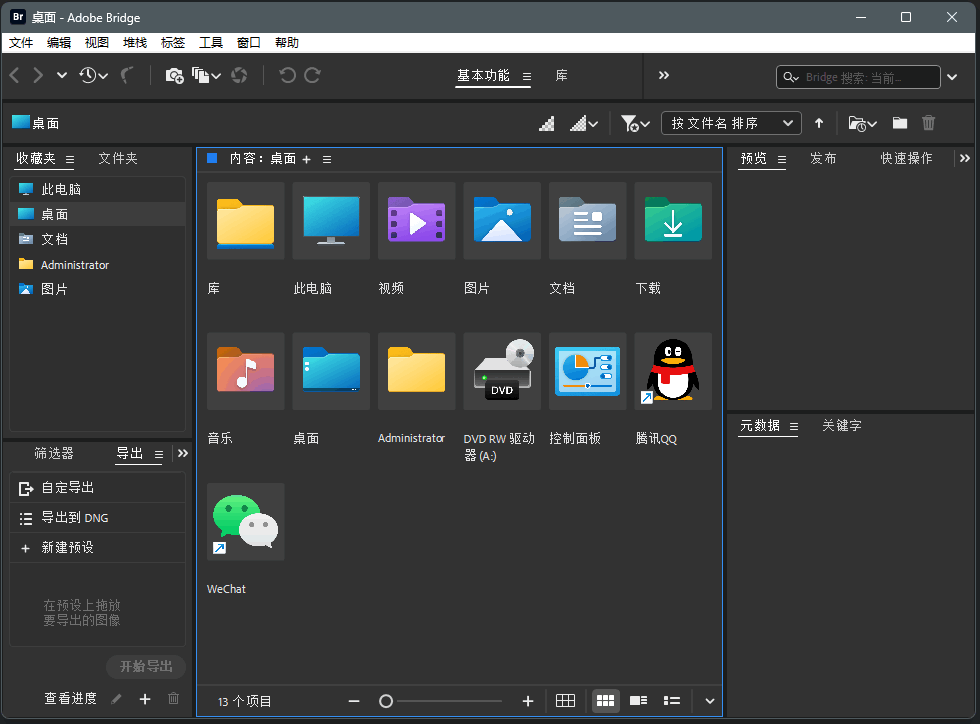Switch to list view mode

(x=673, y=701)
